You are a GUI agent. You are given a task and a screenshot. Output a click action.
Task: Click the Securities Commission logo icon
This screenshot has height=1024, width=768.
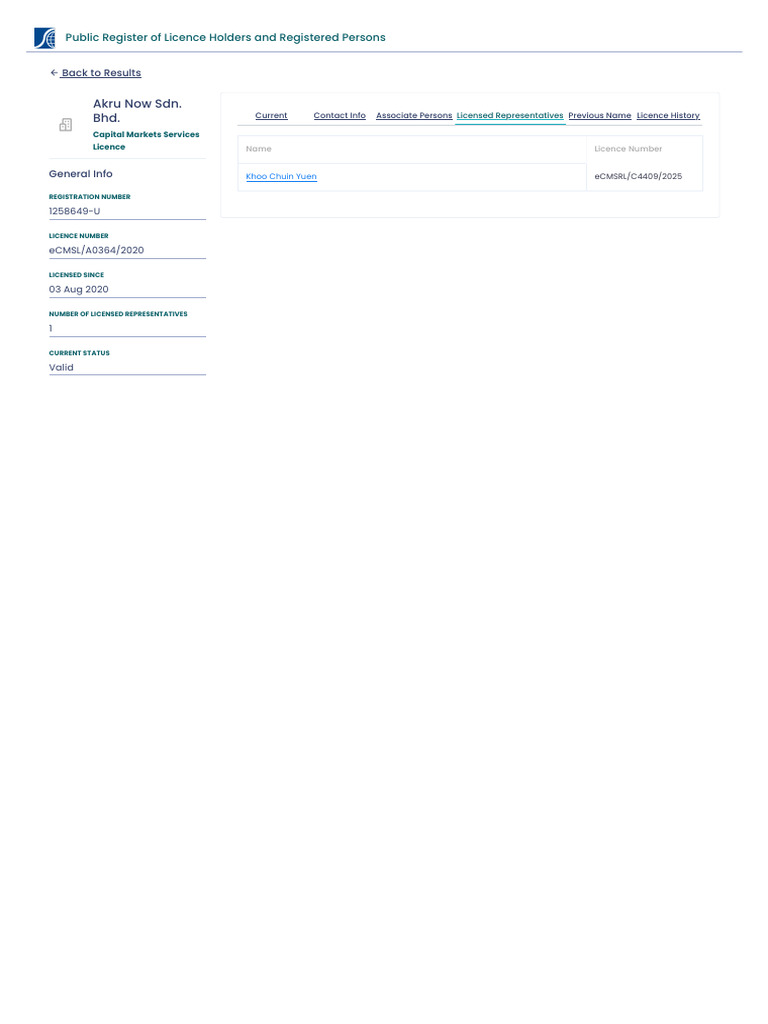point(44,38)
